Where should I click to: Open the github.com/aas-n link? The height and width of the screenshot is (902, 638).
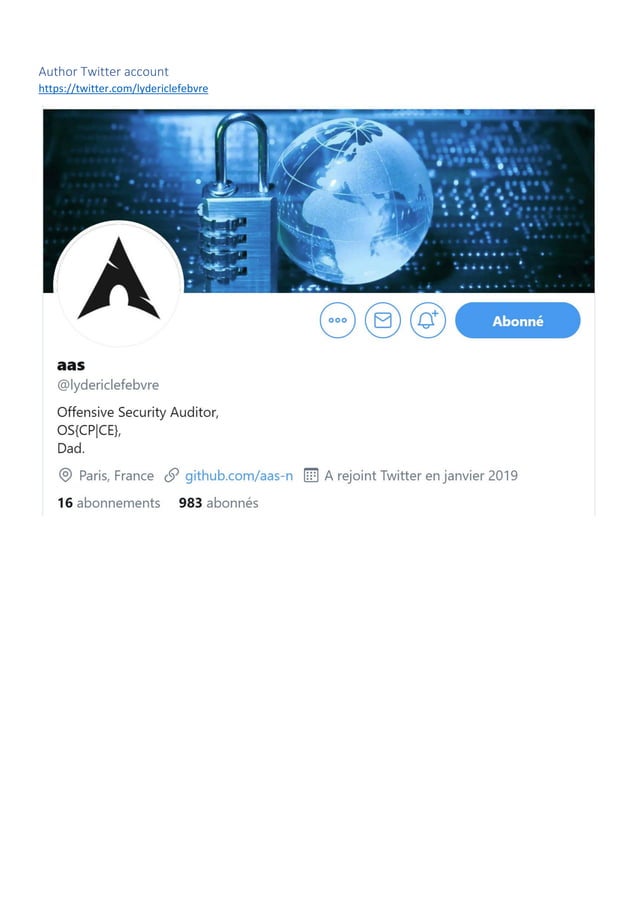coord(239,476)
